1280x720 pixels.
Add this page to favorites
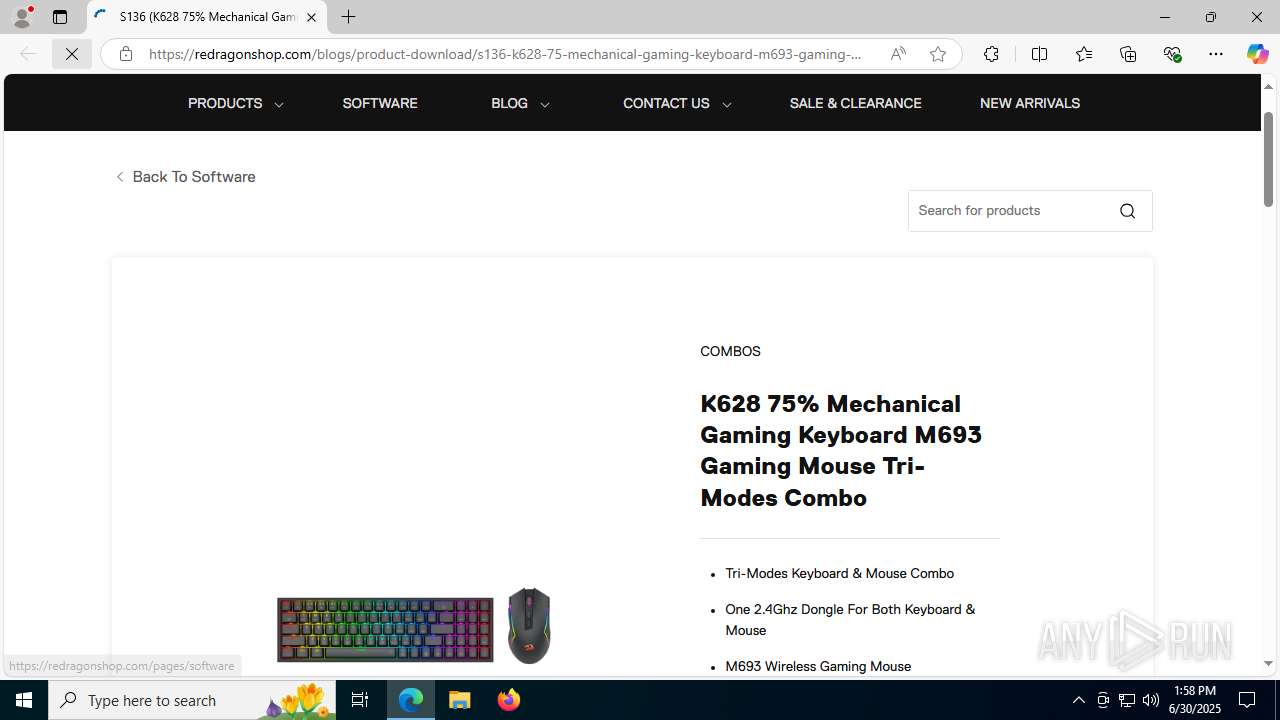click(937, 54)
